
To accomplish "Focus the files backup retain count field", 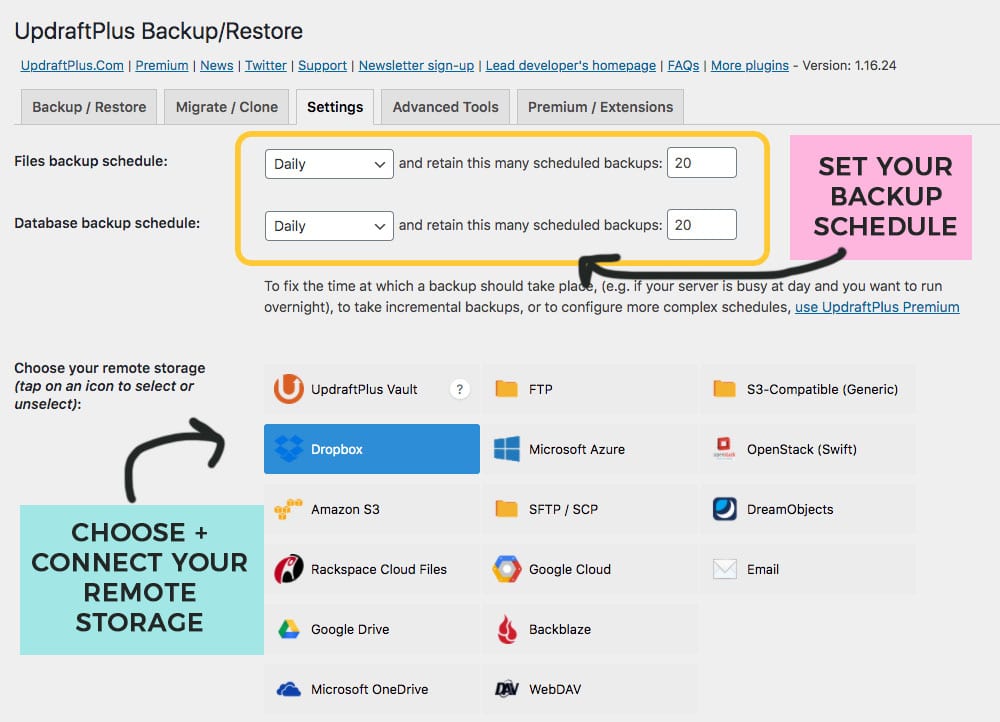I will (x=702, y=163).
